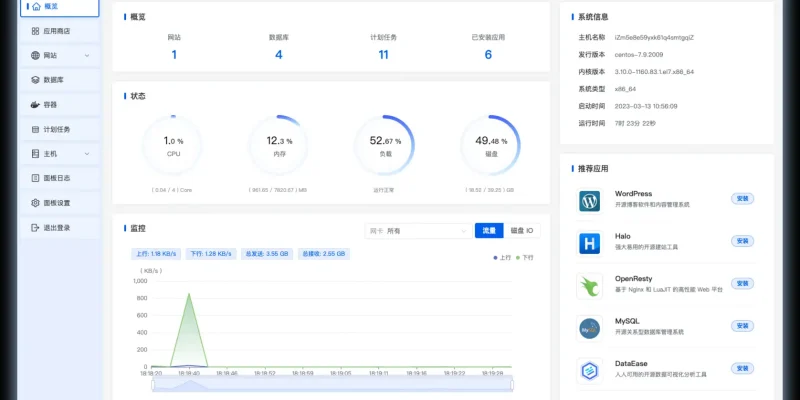Click the OpenResty bird logo

pos(589,286)
